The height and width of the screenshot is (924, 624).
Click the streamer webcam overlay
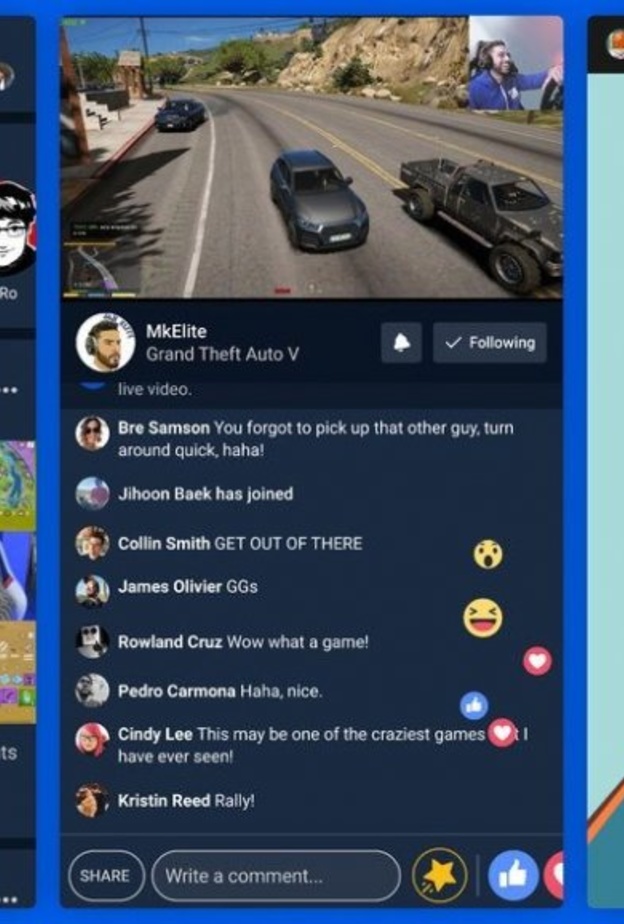(516, 63)
